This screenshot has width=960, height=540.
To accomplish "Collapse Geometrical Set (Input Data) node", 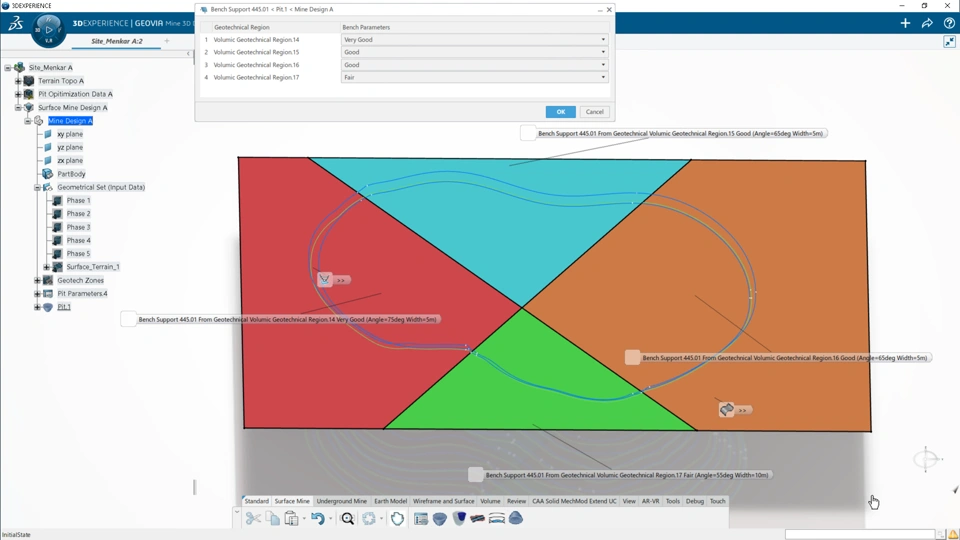I will 37,187.
